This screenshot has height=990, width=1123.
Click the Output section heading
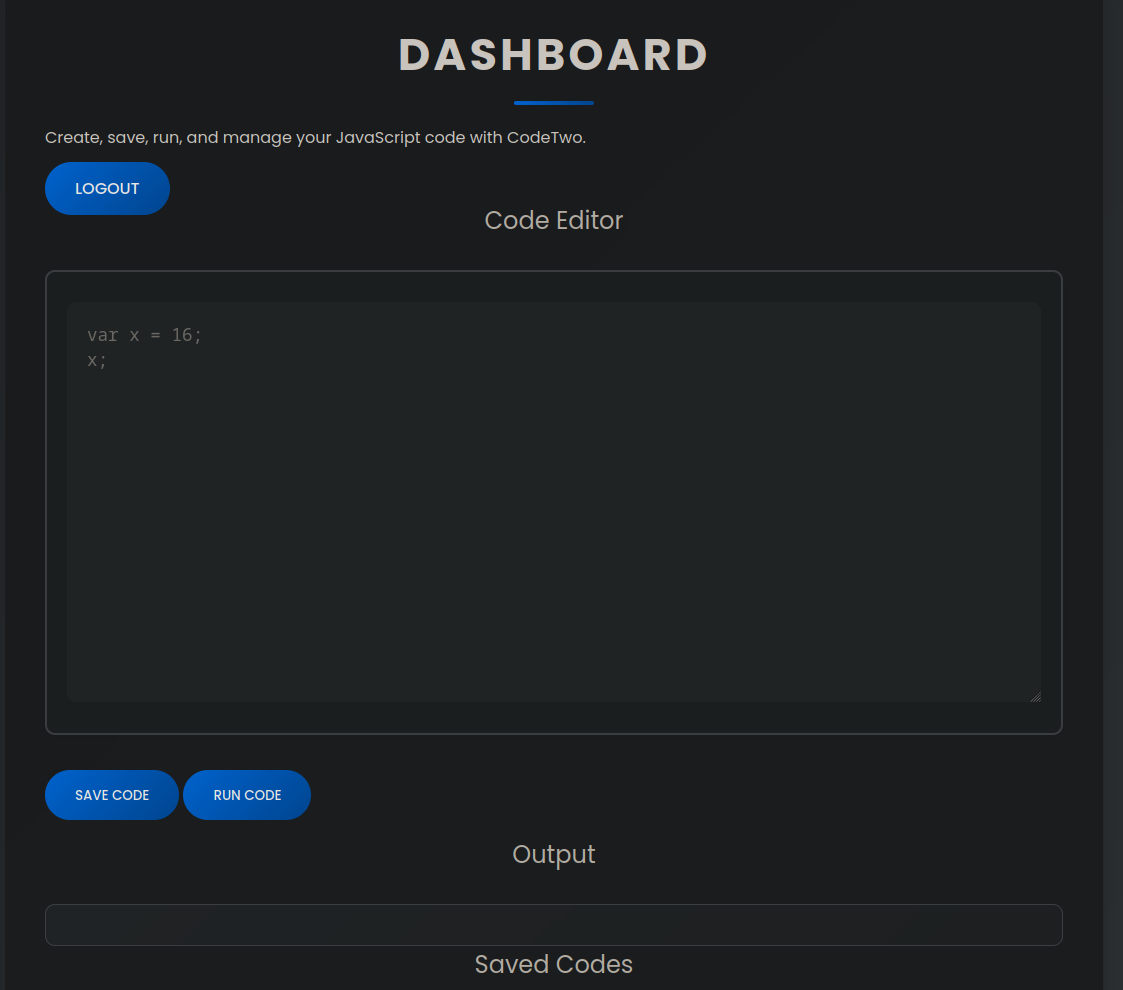pyautogui.click(x=553, y=854)
